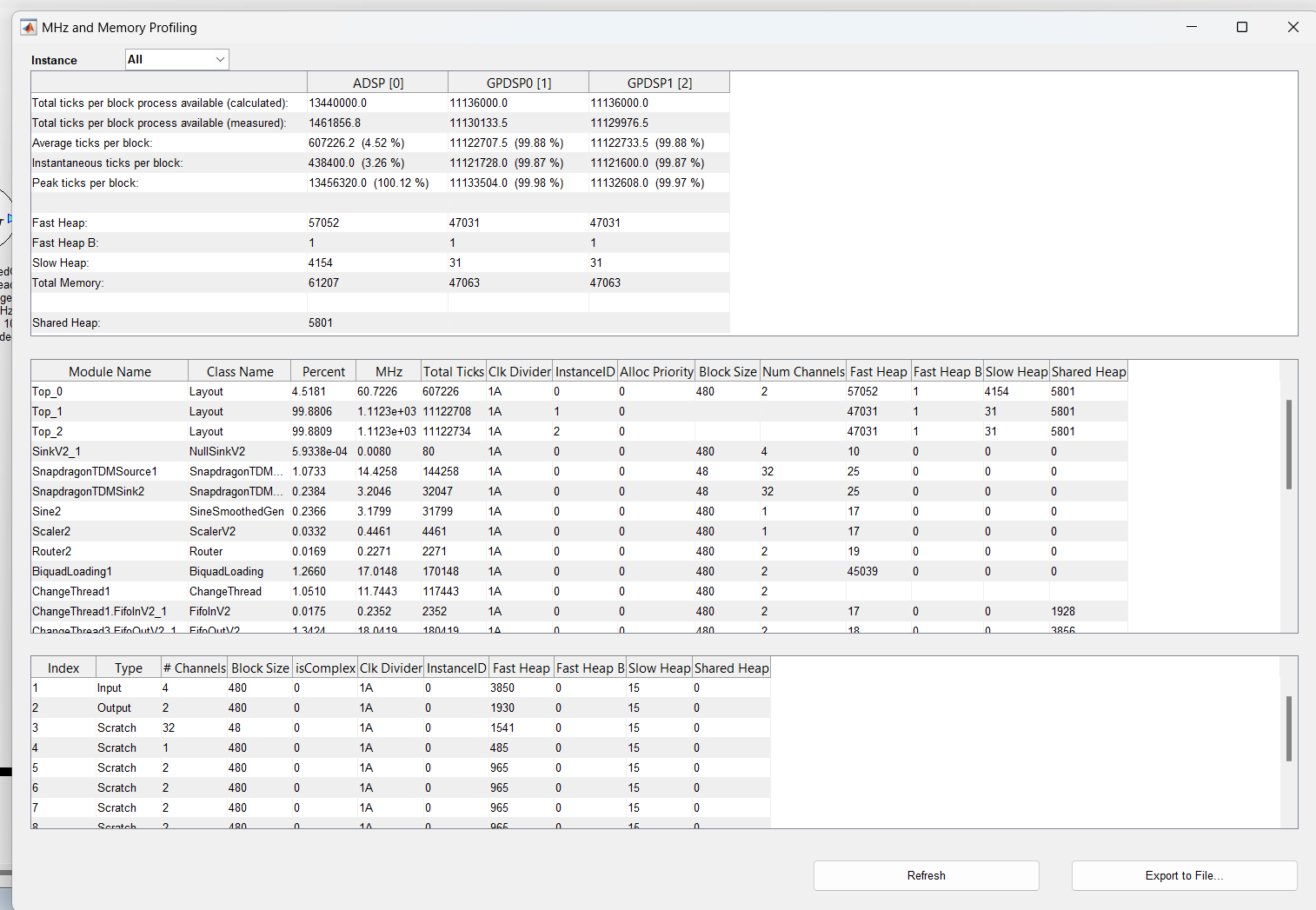Click the Type column header in wire table
This screenshot has height=910, width=1316.
(x=129, y=668)
